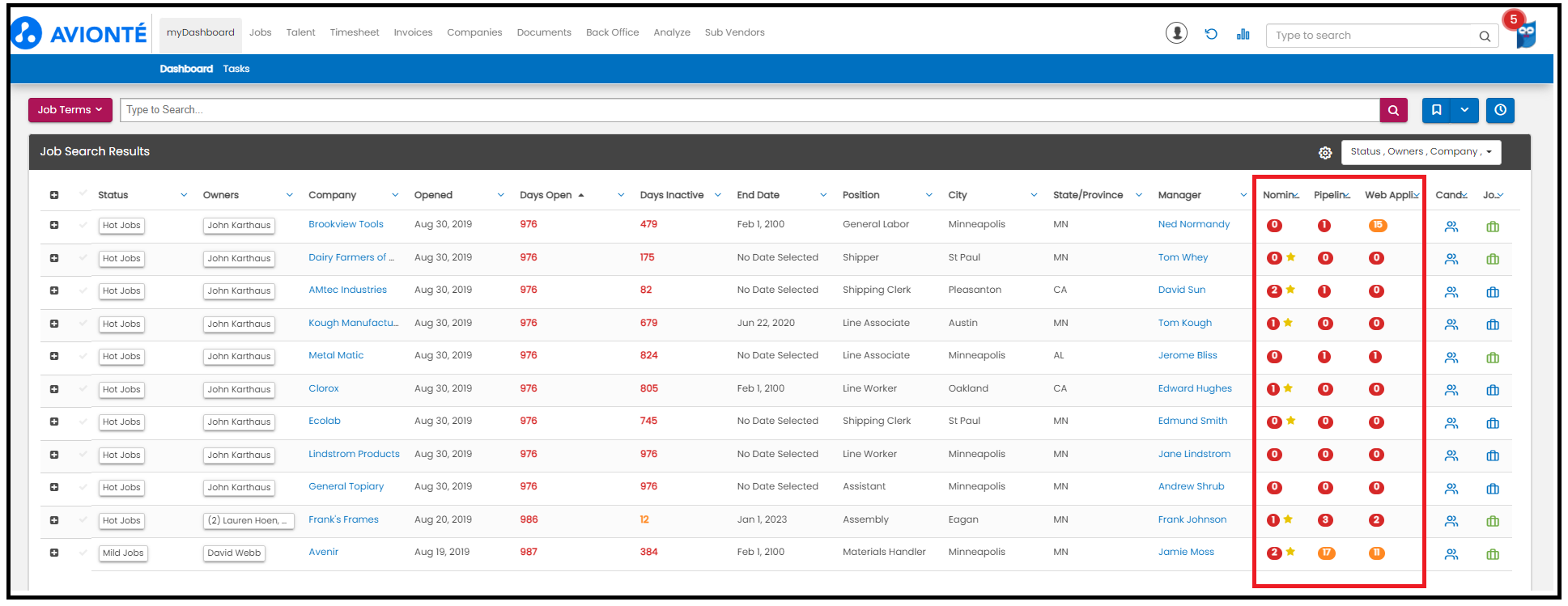Open the Status column filter chevron
The height and width of the screenshot is (606, 1568).
click(184, 195)
